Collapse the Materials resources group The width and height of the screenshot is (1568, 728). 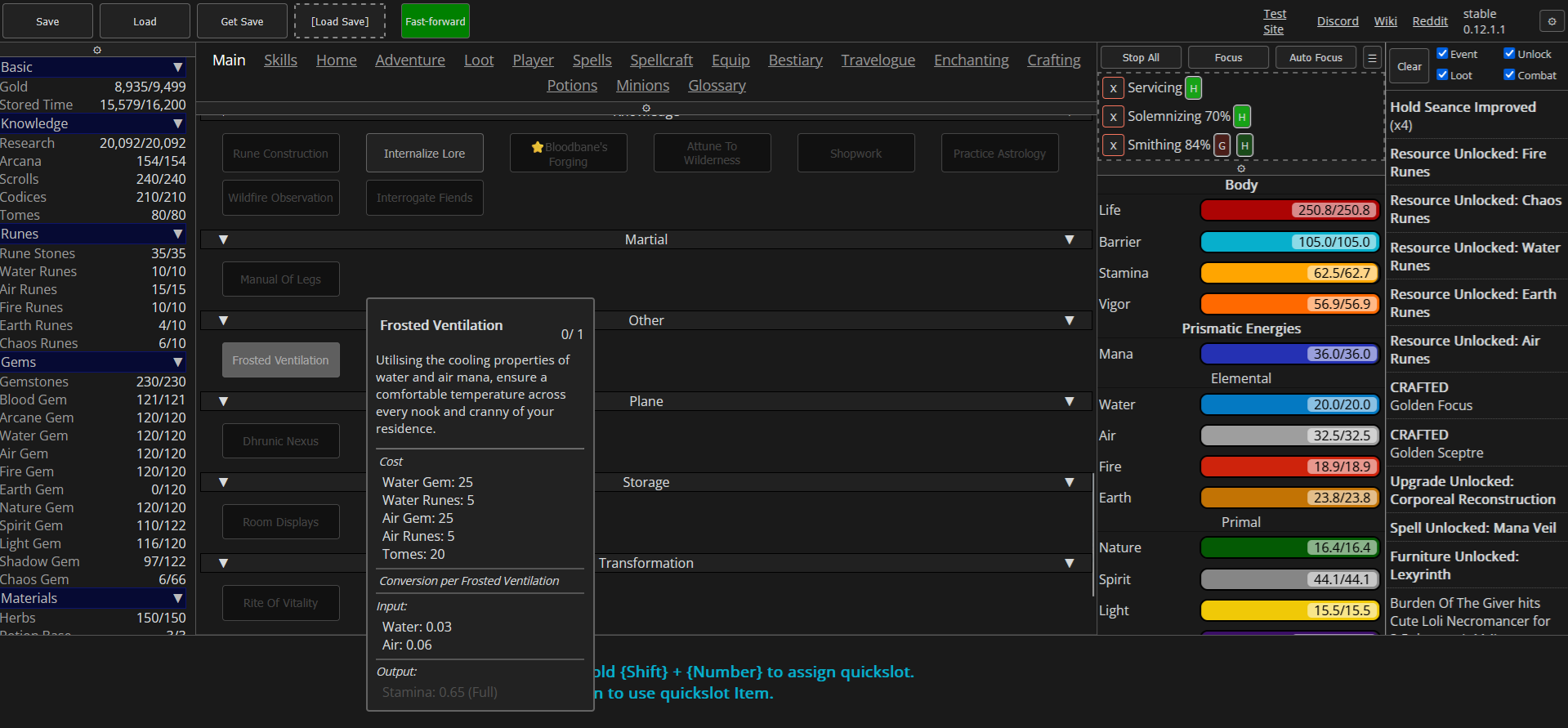[x=178, y=598]
